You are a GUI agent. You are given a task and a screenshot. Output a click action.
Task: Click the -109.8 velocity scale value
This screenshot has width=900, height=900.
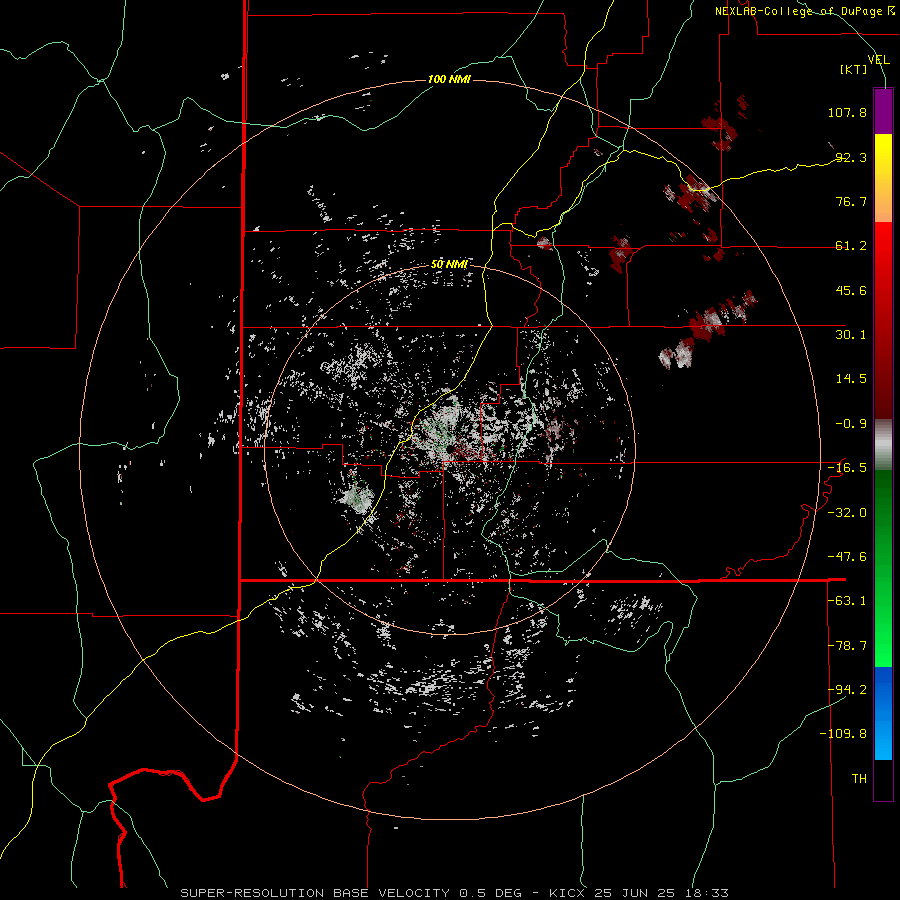(x=843, y=734)
